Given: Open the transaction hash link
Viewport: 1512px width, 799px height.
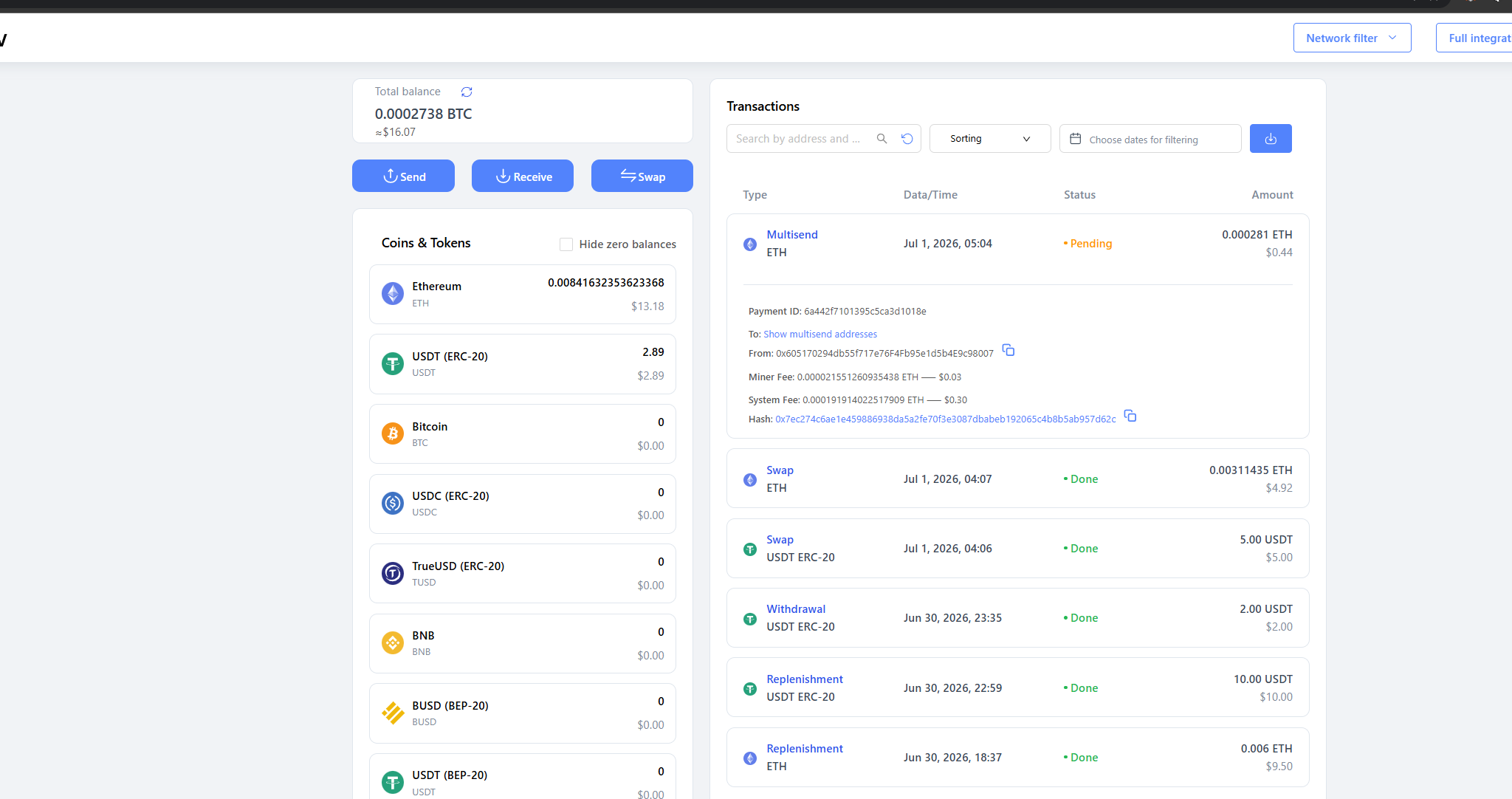Looking at the screenshot, I should coord(946,419).
